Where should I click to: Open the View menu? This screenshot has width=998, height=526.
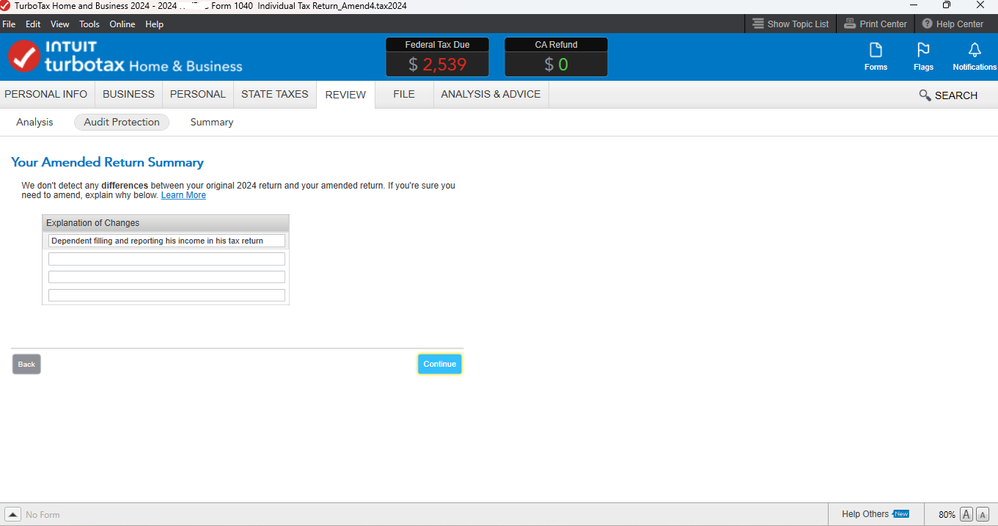click(x=60, y=24)
